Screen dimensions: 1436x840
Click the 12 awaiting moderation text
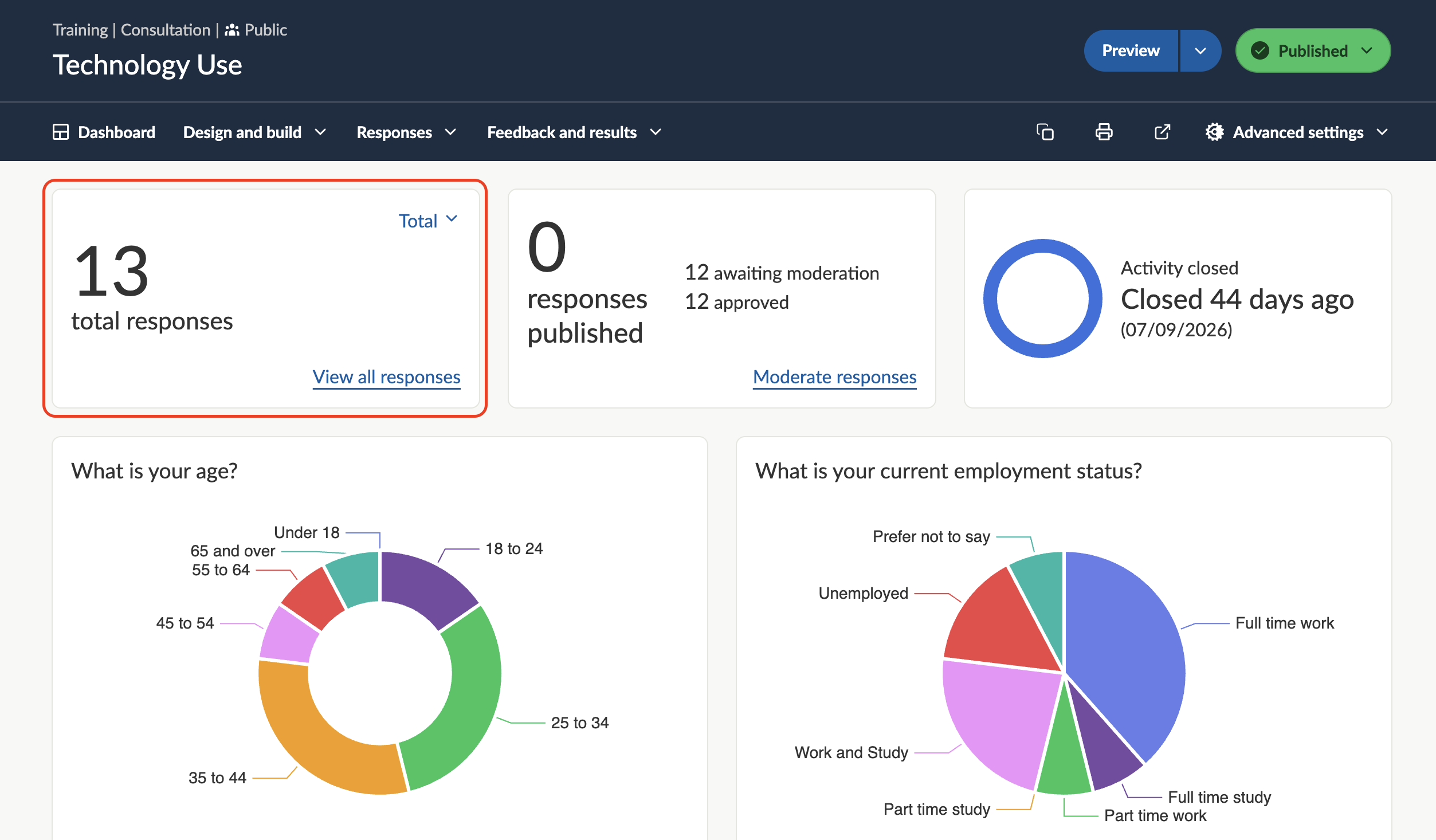[782, 273]
